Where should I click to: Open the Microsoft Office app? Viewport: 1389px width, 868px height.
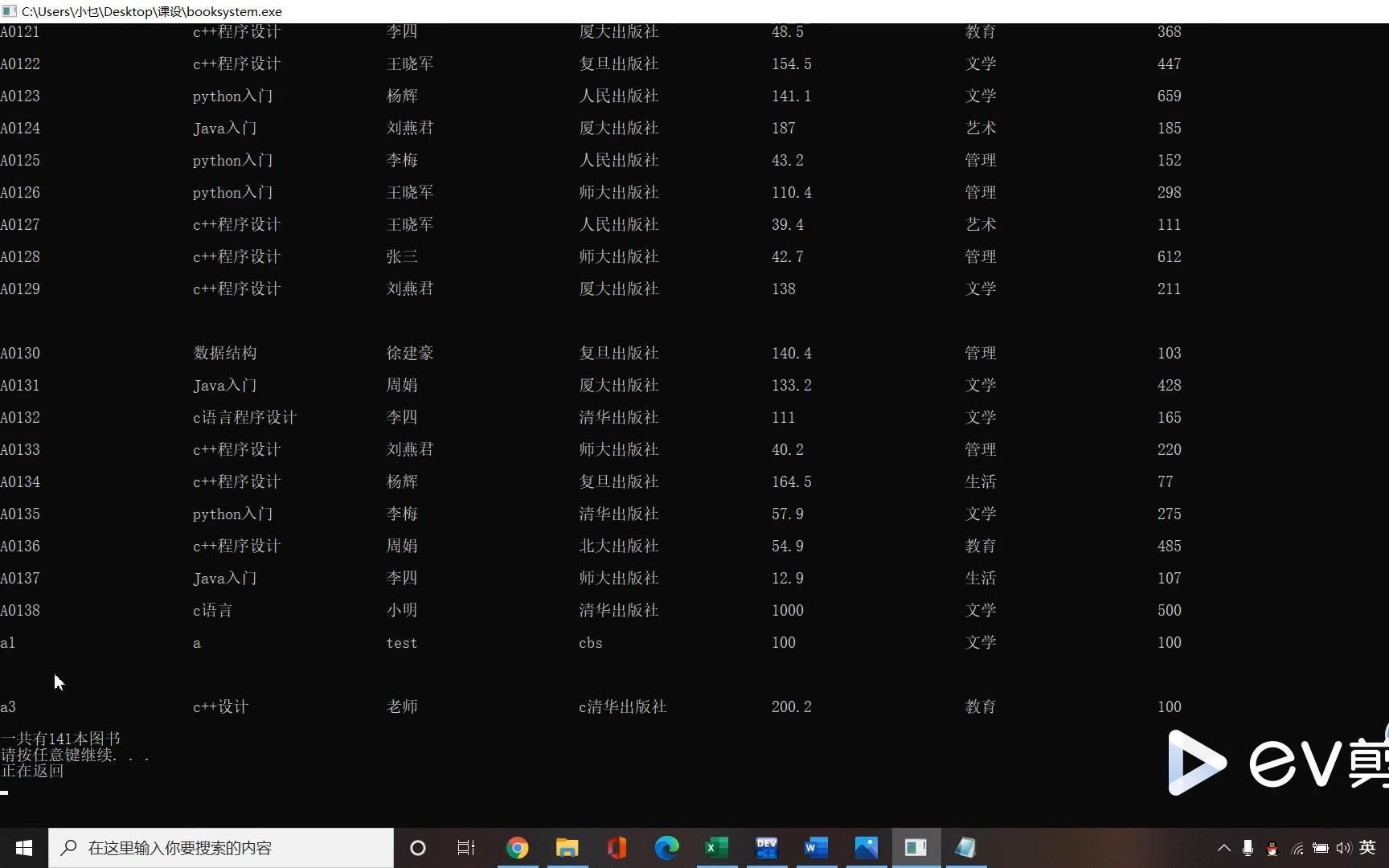point(617,847)
